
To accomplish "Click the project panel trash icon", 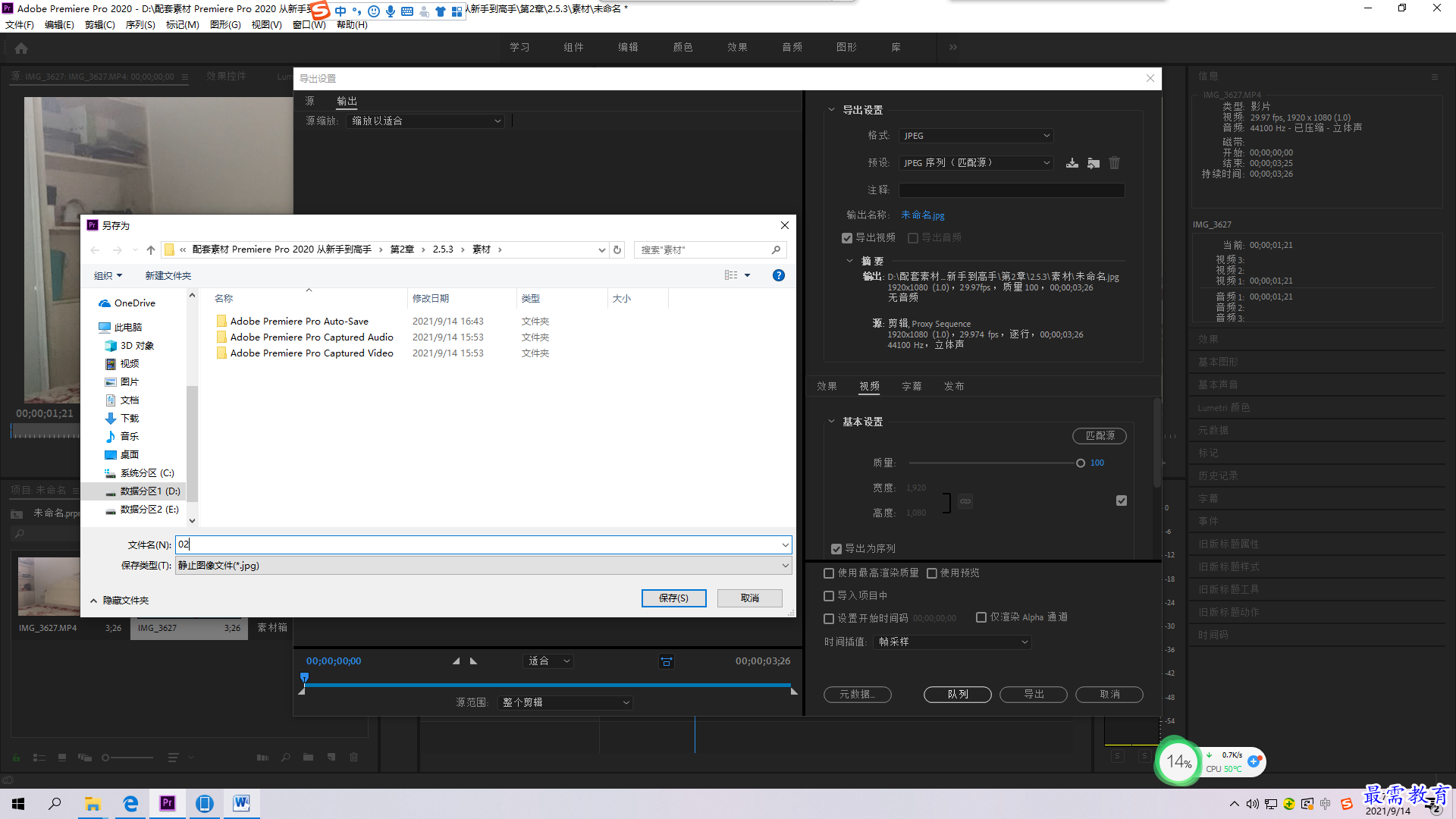I will pos(353,757).
